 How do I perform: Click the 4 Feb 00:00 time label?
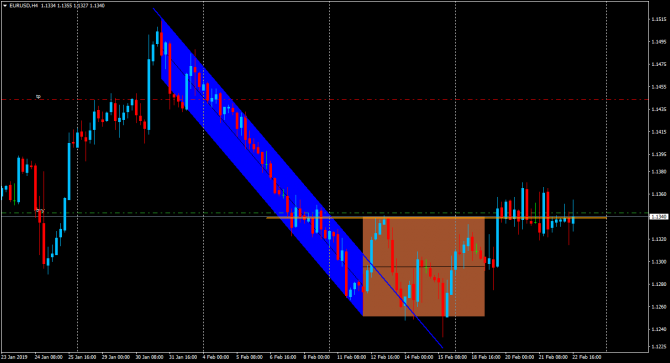[215, 357]
